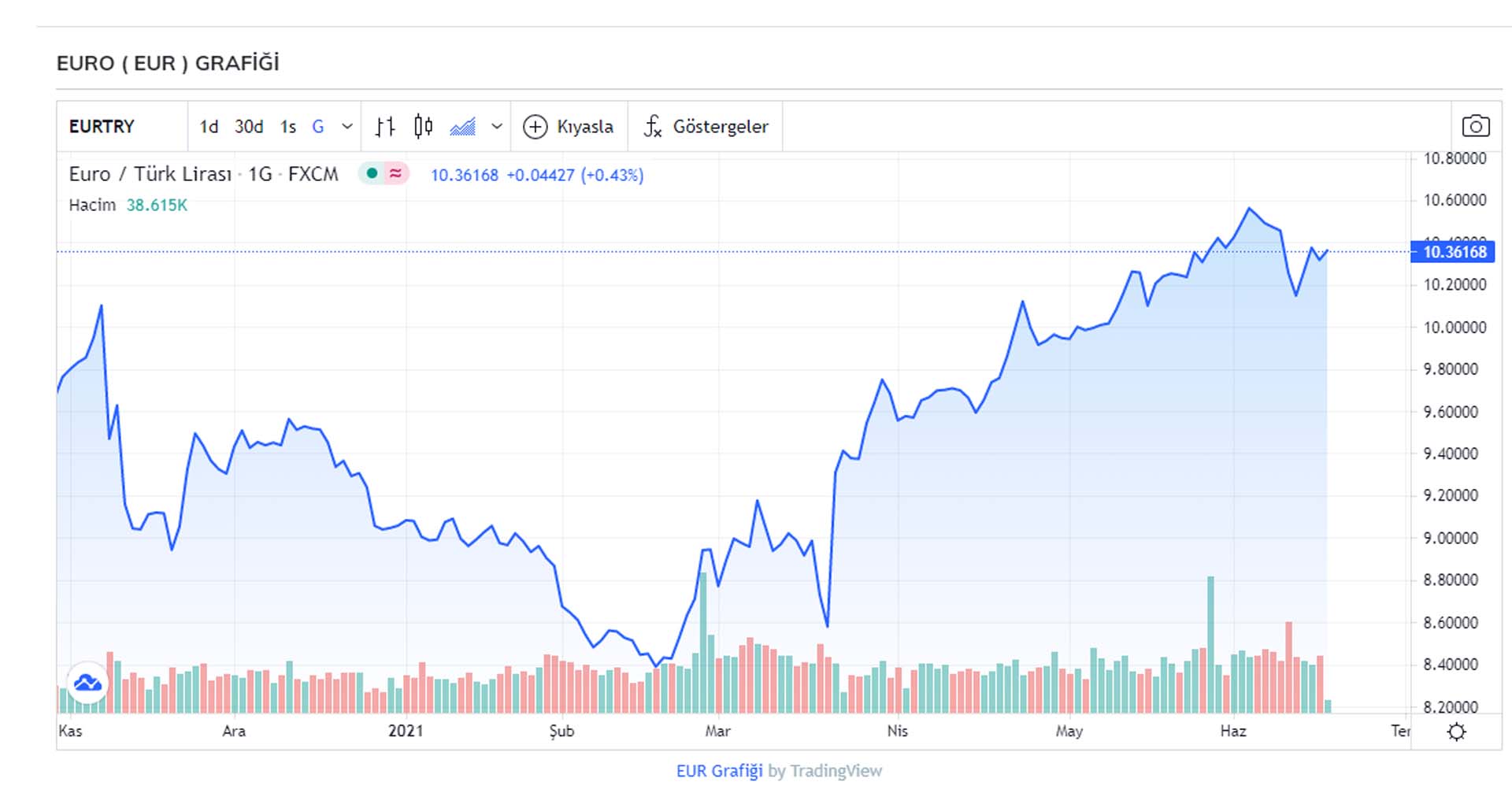
Task: Open chart settings via the gear icon
Action: click(1458, 732)
